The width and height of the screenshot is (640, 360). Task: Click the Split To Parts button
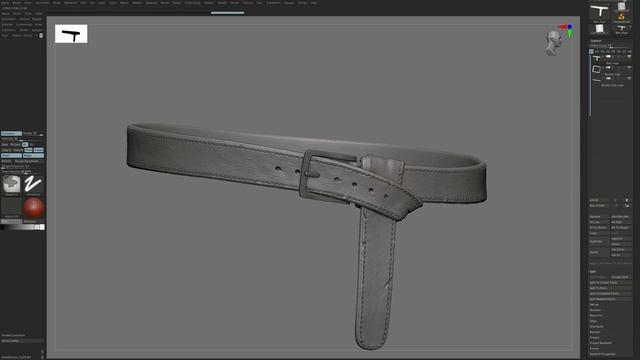tap(610, 288)
